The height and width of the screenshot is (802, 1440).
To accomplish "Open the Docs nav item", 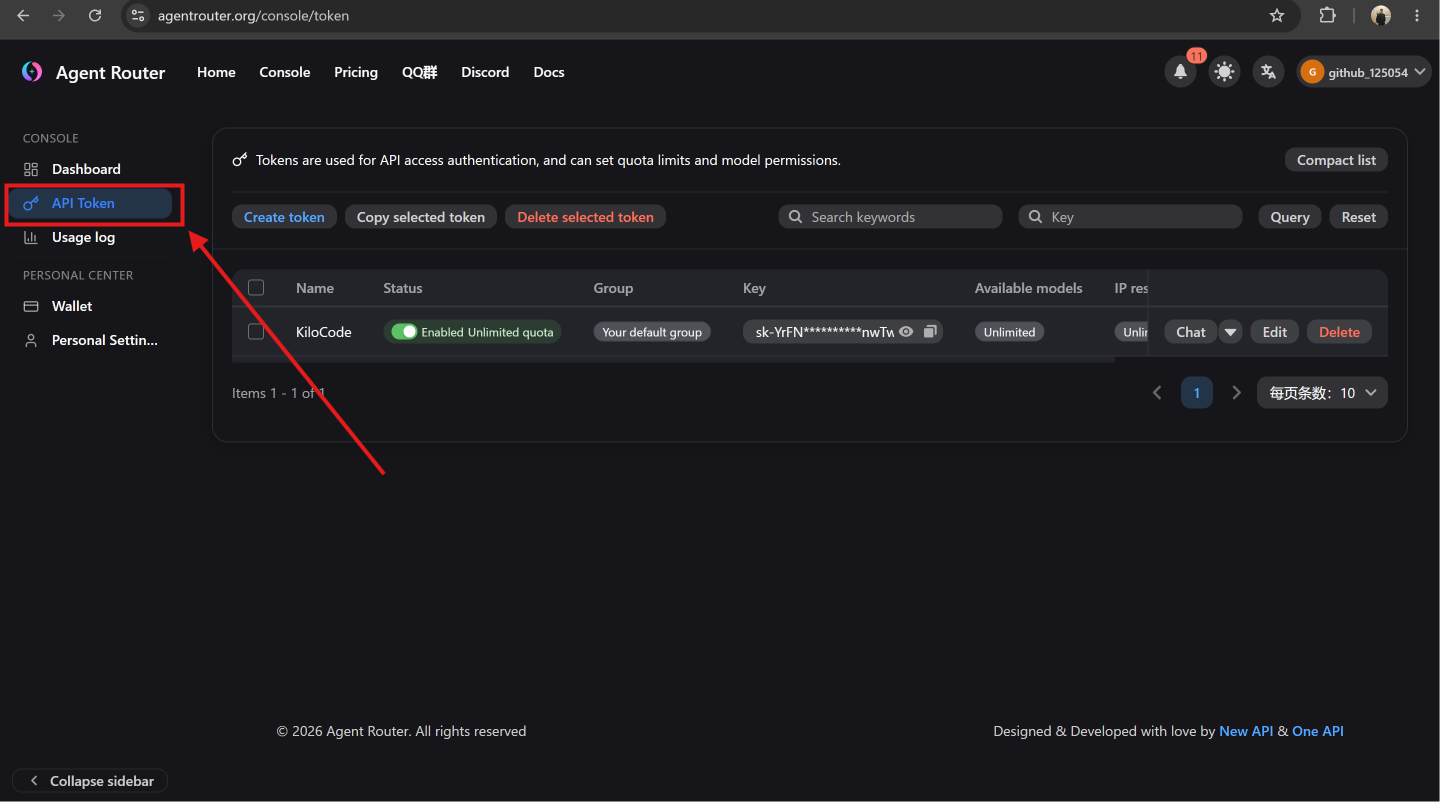I will click(x=549, y=72).
